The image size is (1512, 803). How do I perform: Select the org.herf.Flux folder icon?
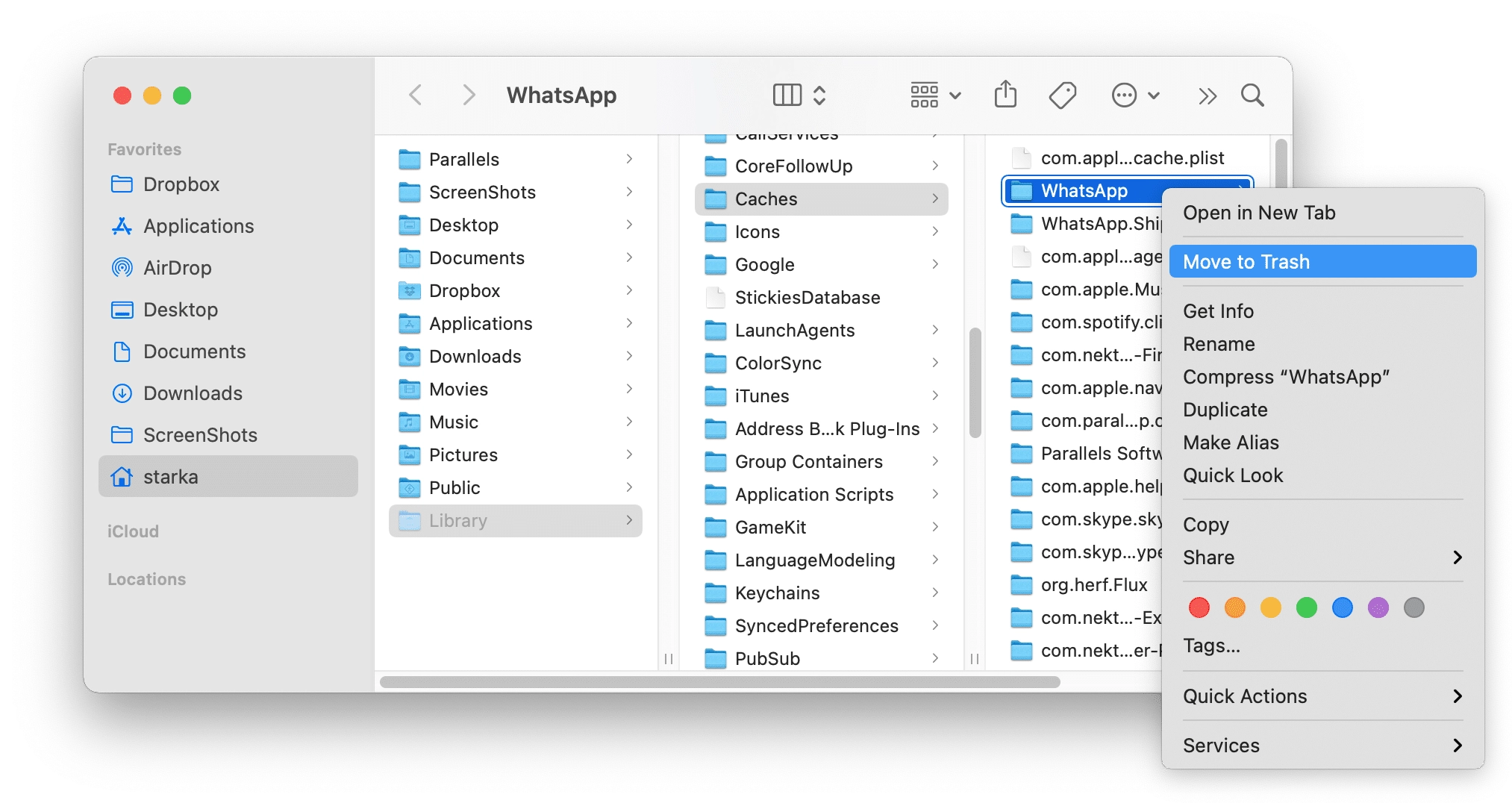click(1021, 584)
